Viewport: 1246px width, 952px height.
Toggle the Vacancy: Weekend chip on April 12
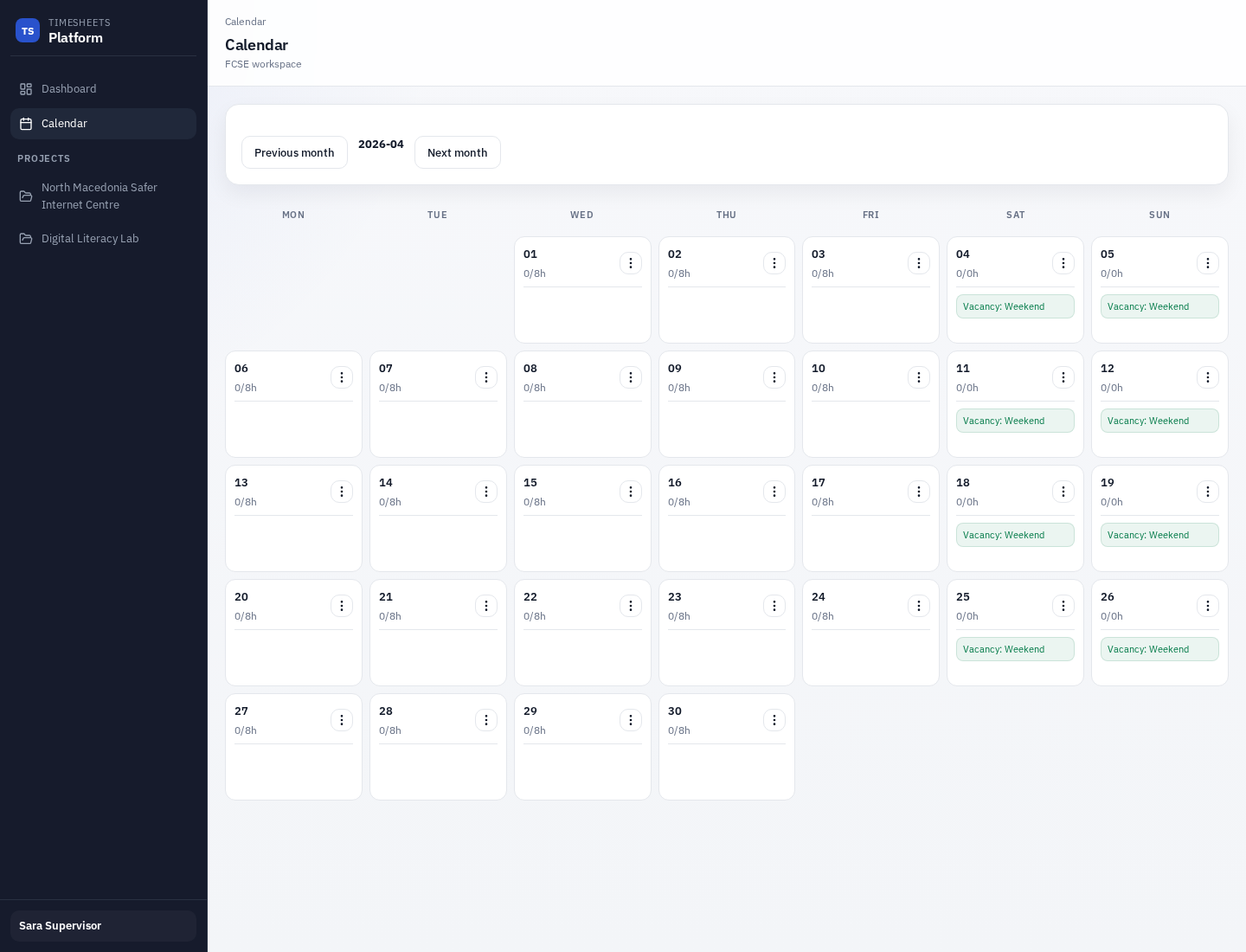coord(1159,421)
